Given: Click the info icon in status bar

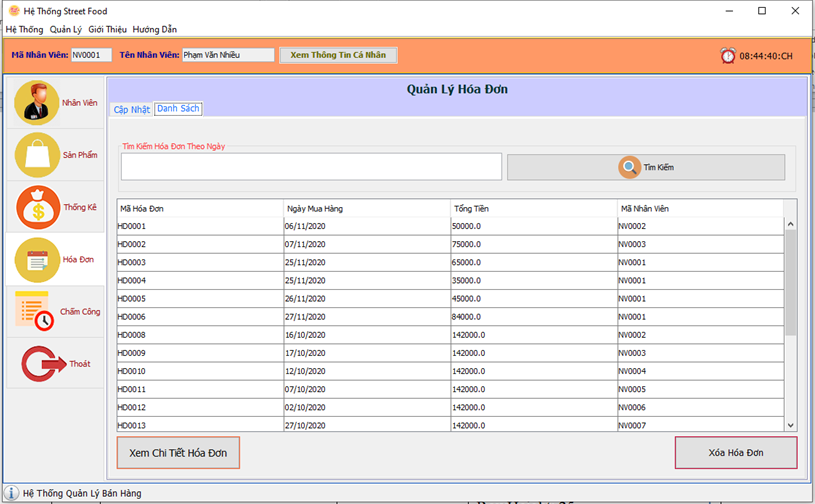Looking at the screenshot, I should point(11,493).
